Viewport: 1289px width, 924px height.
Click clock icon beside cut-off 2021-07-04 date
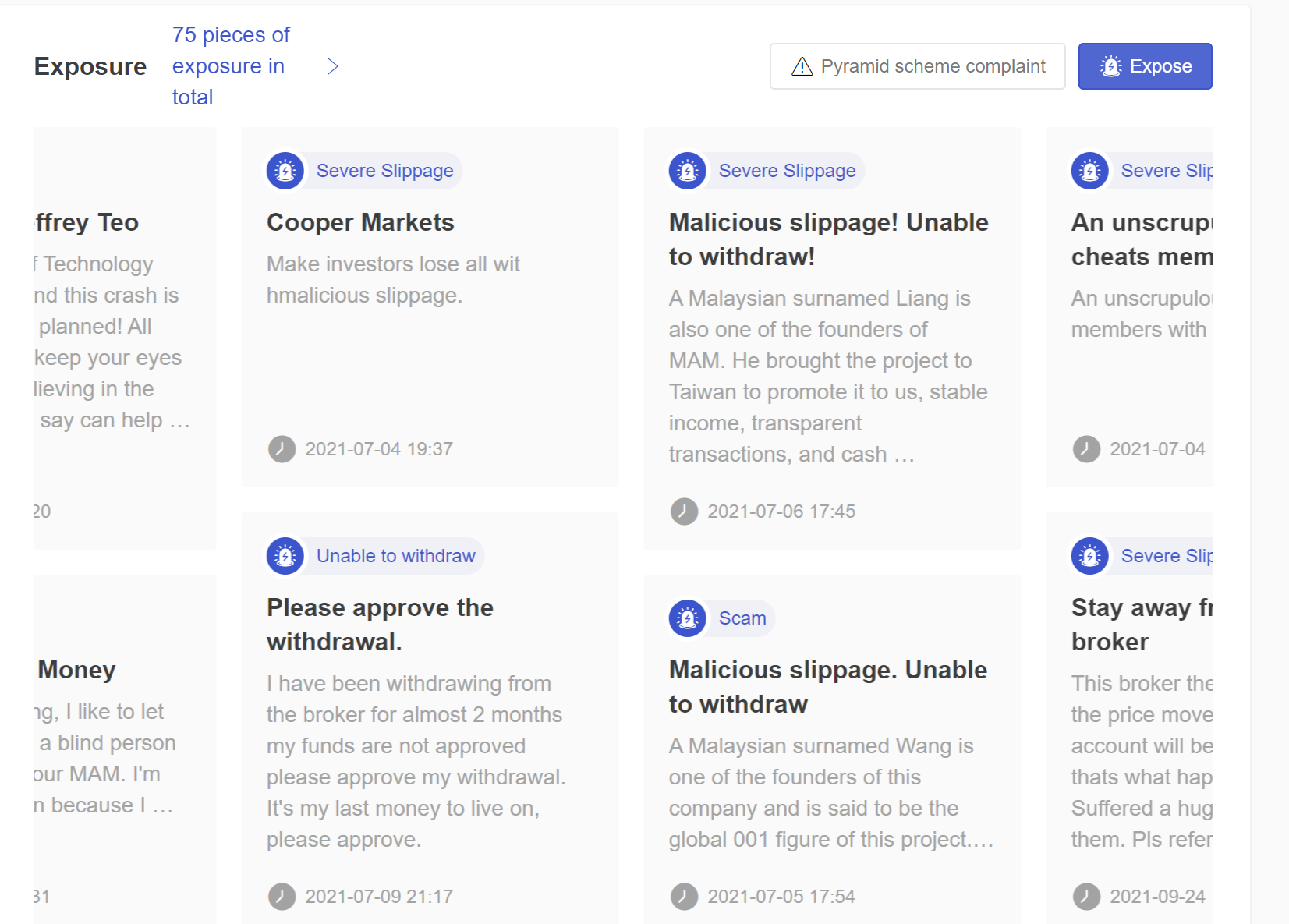coord(1087,449)
